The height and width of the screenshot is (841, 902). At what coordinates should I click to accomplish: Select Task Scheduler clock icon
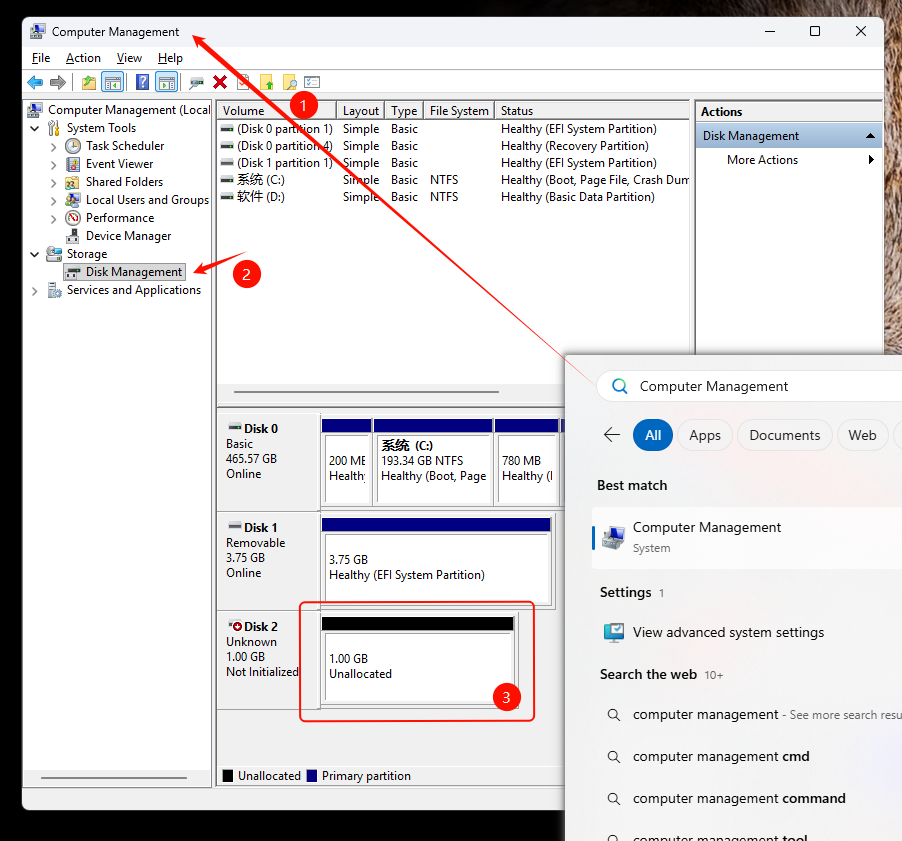72,146
